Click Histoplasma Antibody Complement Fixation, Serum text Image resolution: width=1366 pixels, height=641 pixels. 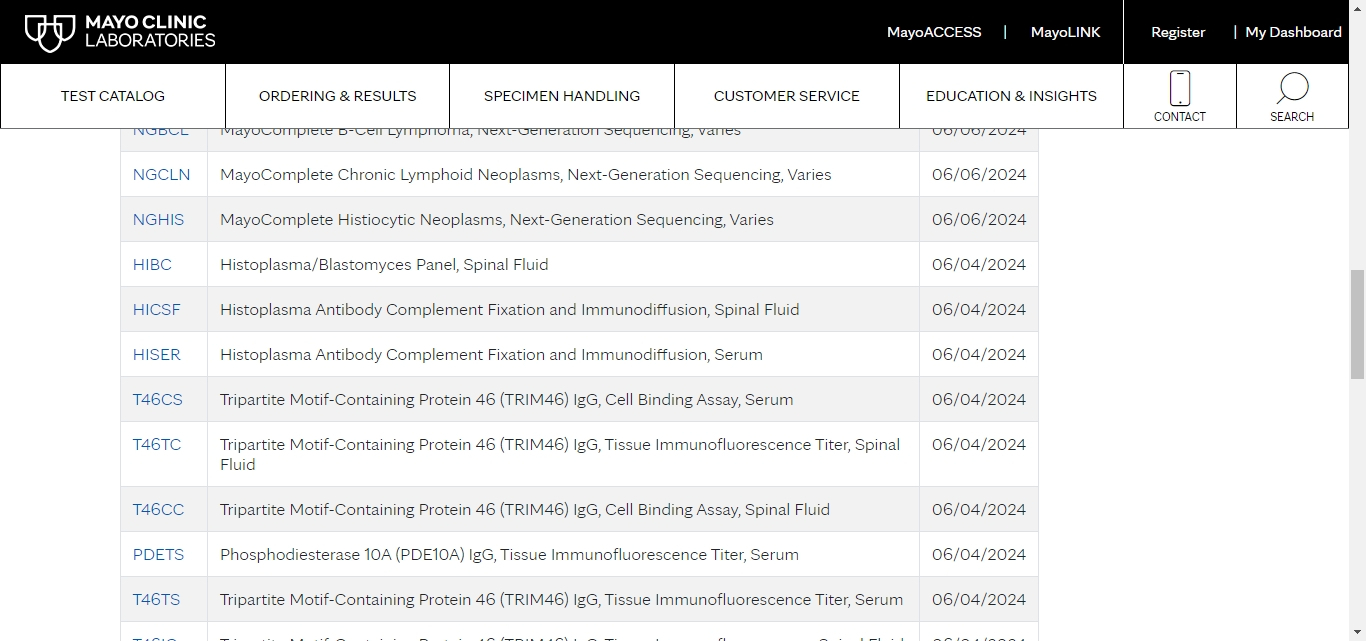[491, 355]
